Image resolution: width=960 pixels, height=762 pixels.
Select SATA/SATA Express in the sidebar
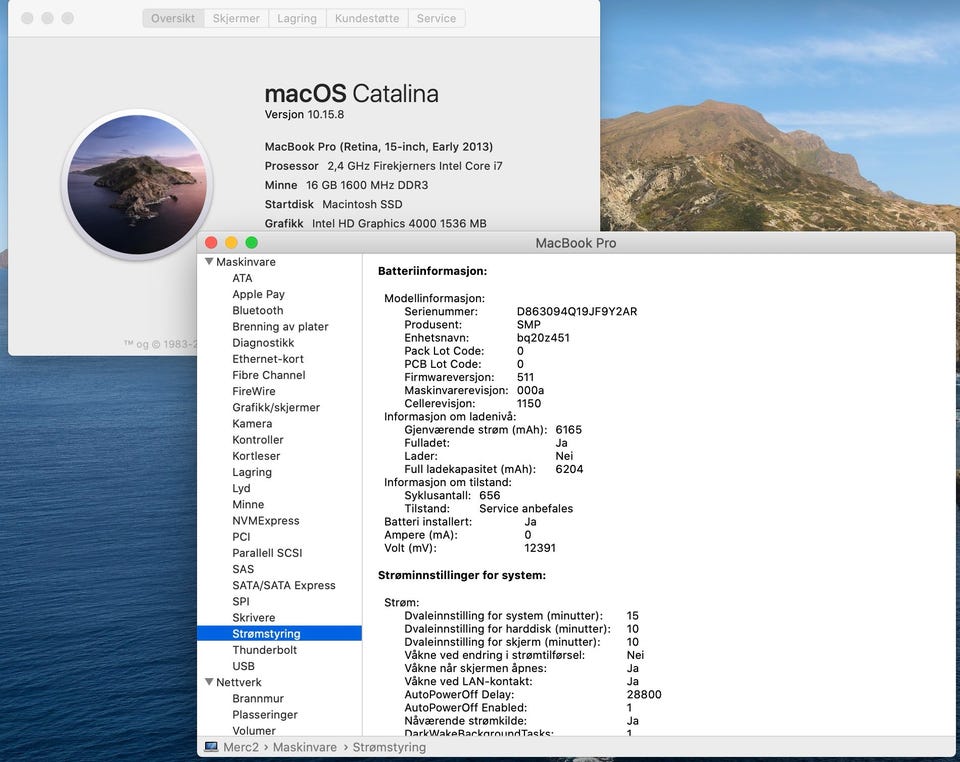pos(284,585)
